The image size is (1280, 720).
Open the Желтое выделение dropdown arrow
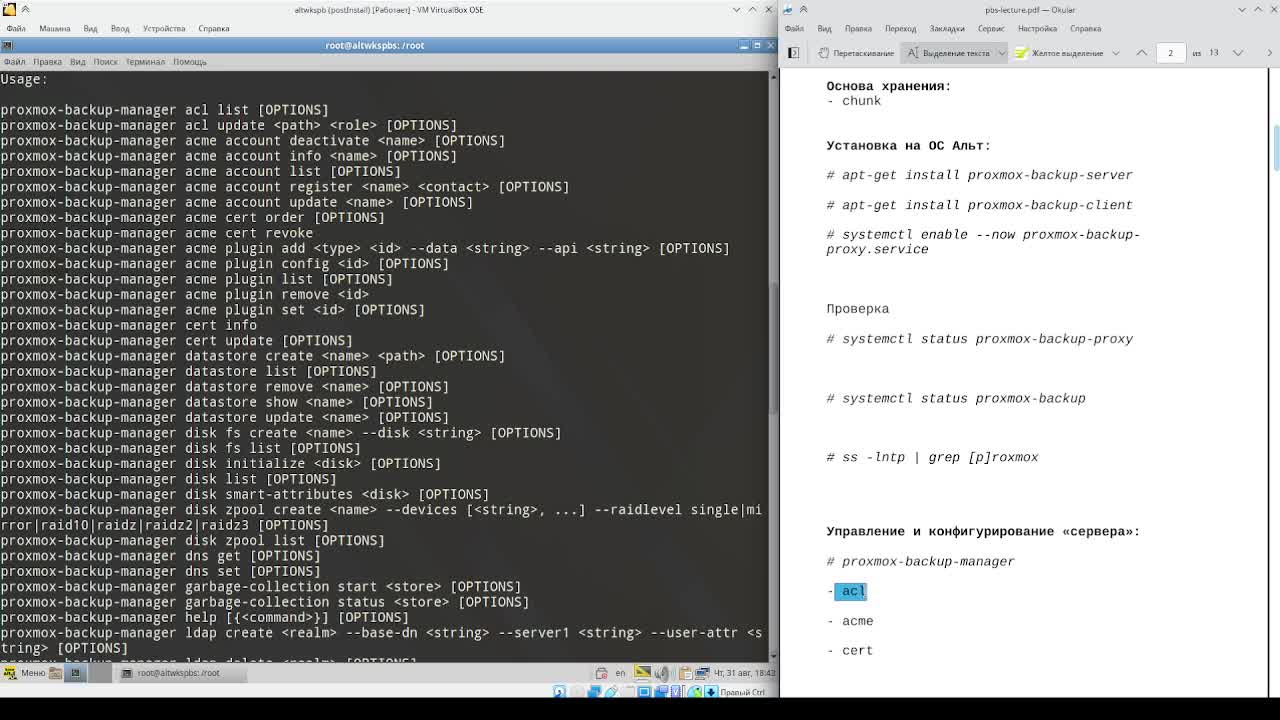(x=1115, y=53)
